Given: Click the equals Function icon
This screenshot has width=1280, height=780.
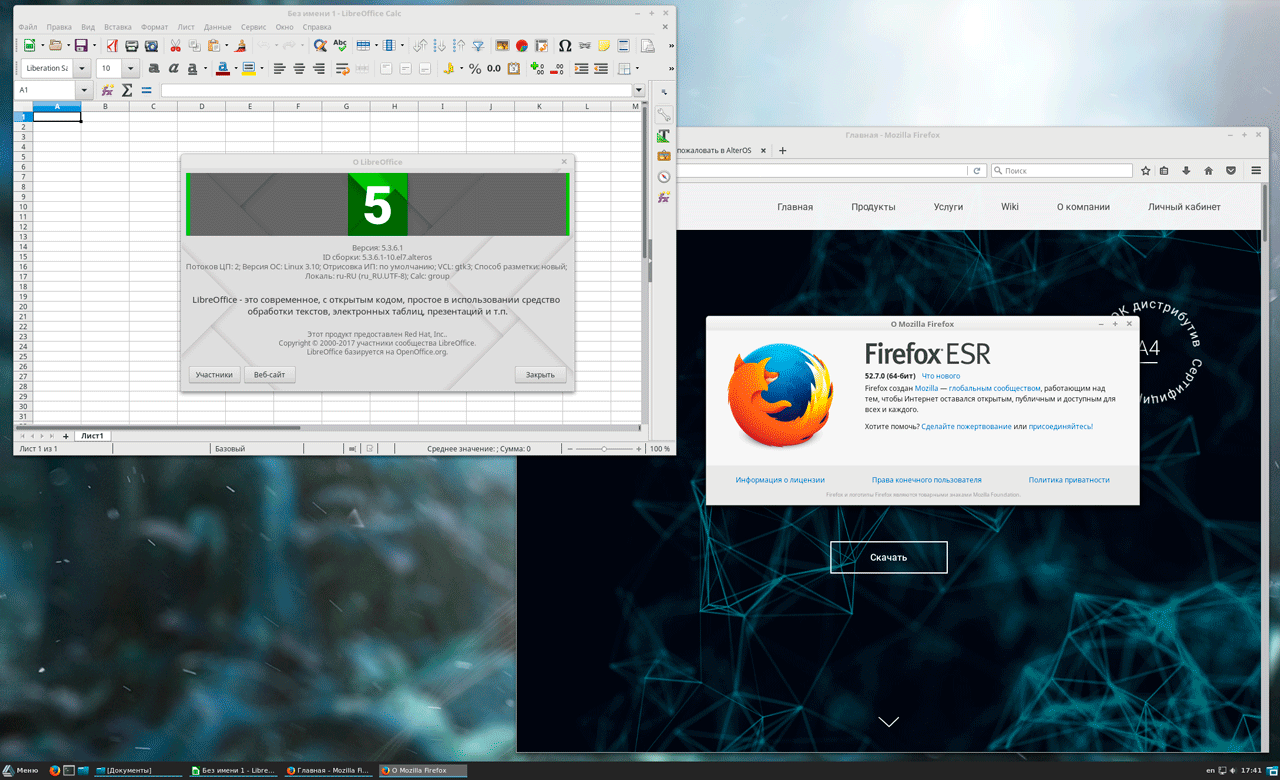Looking at the screenshot, I should pyautogui.click(x=146, y=90).
